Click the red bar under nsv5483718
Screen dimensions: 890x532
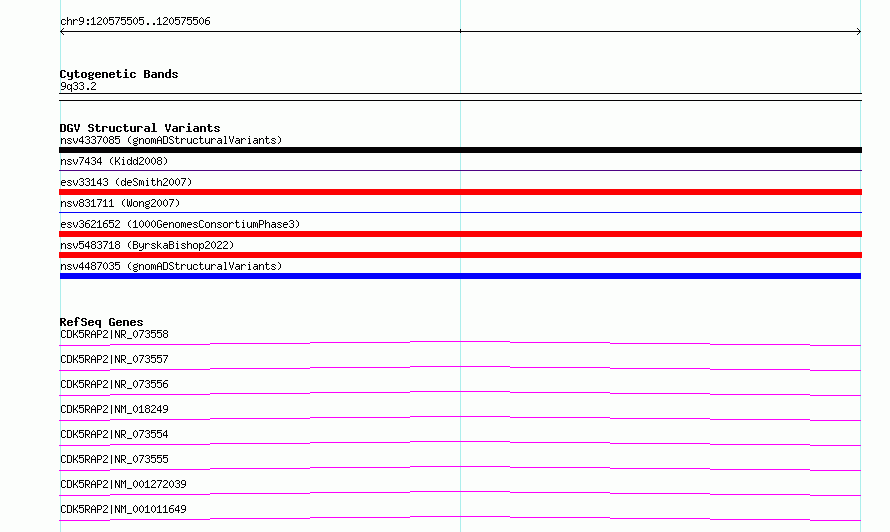[460, 255]
